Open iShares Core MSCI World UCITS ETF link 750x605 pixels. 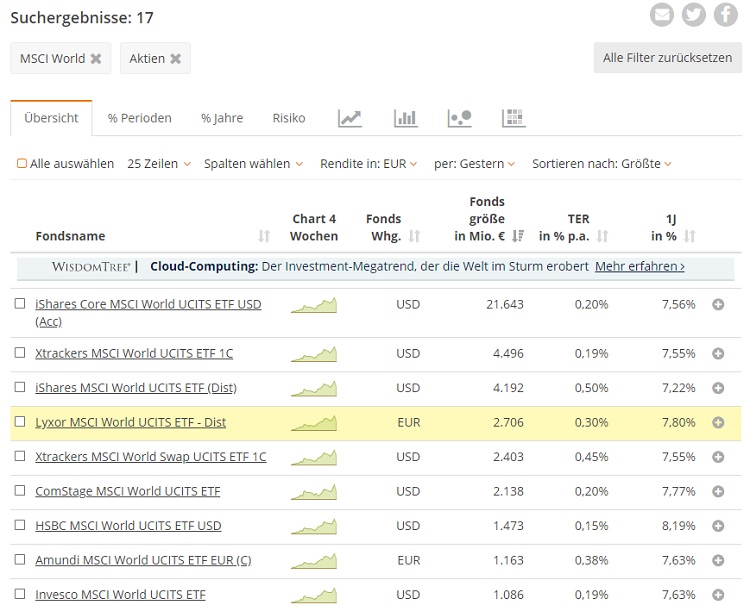148,313
